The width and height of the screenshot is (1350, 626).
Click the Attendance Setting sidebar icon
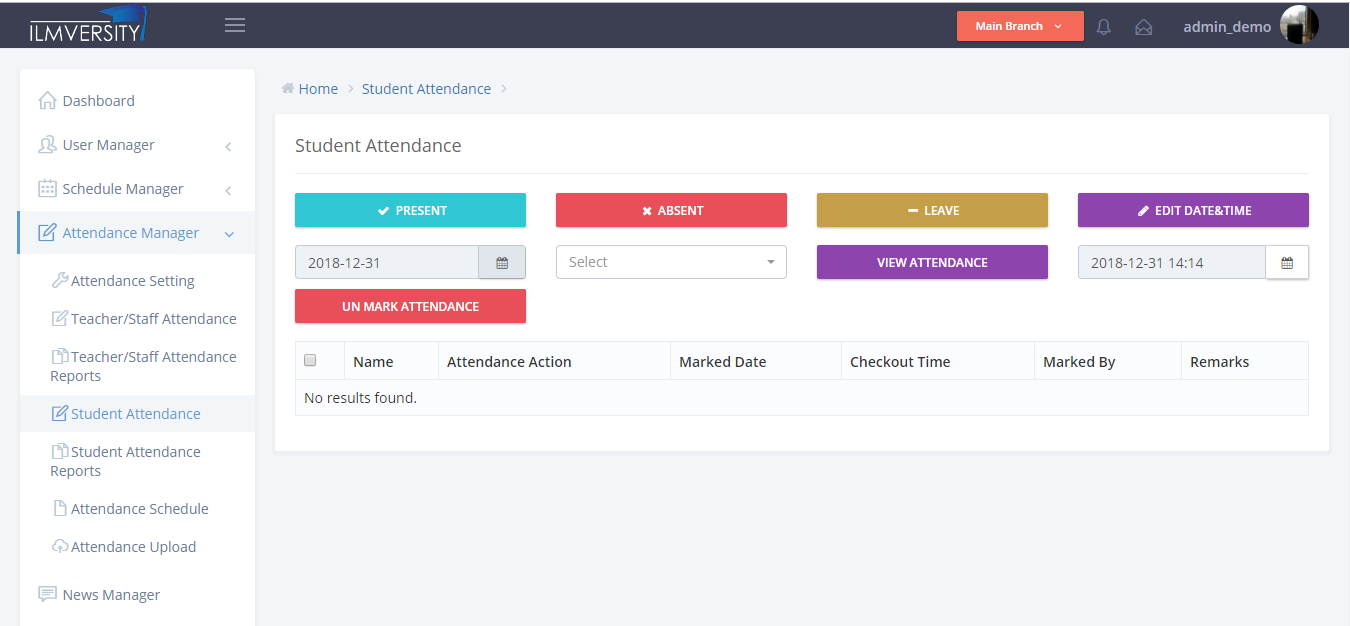[x=60, y=280]
